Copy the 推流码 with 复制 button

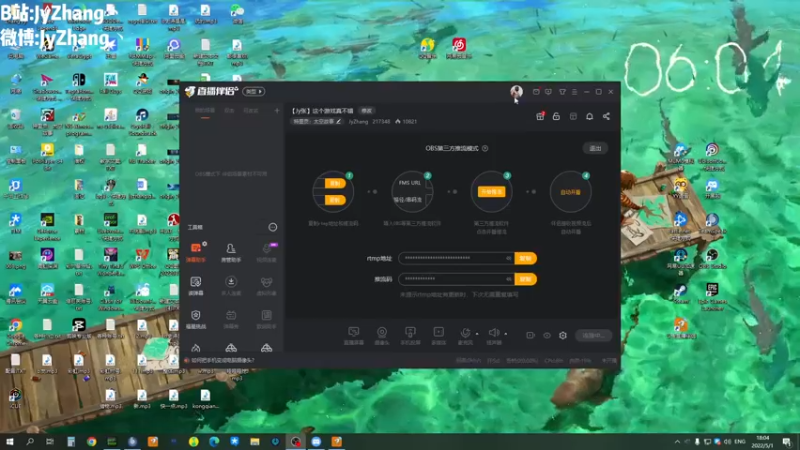[526, 279]
